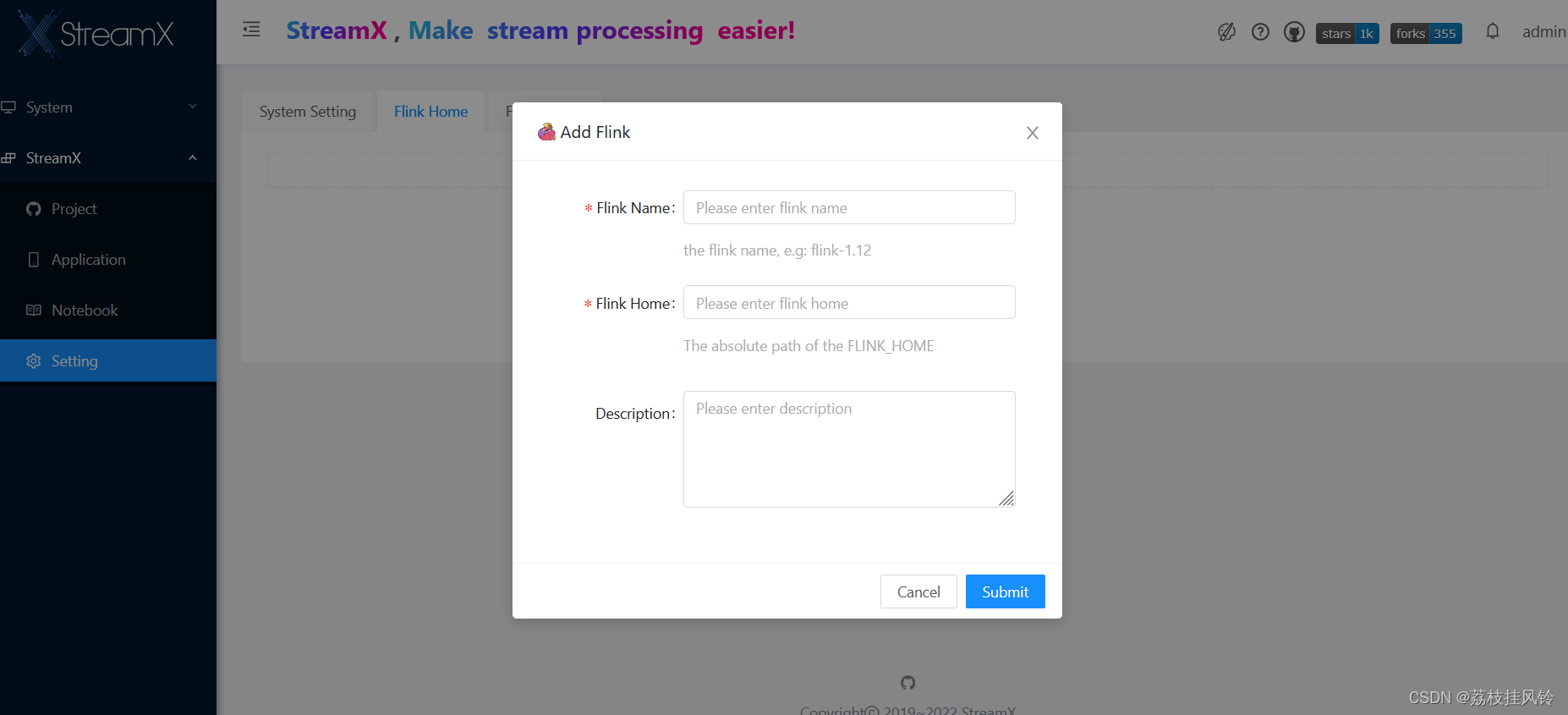Image resolution: width=1568 pixels, height=715 pixels.
Task: Click the Flink Home input field
Action: (x=849, y=302)
